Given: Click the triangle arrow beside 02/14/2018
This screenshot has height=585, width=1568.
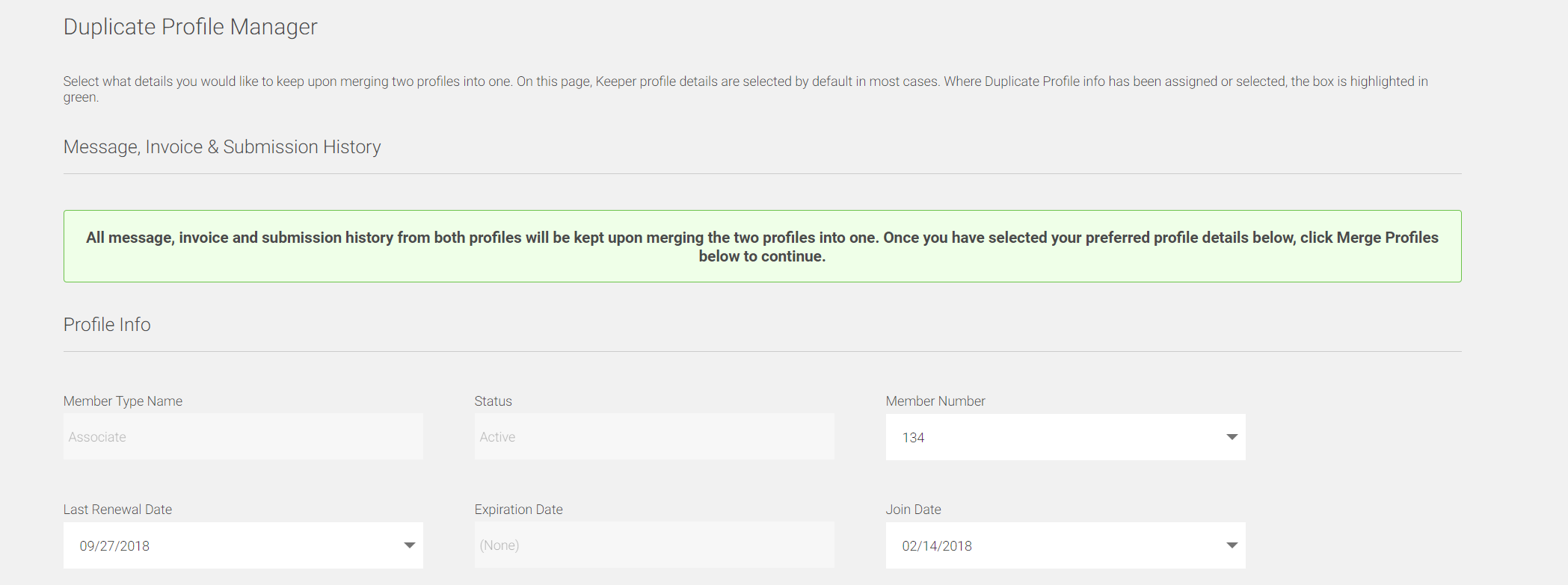Looking at the screenshot, I should click(1232, 545).
